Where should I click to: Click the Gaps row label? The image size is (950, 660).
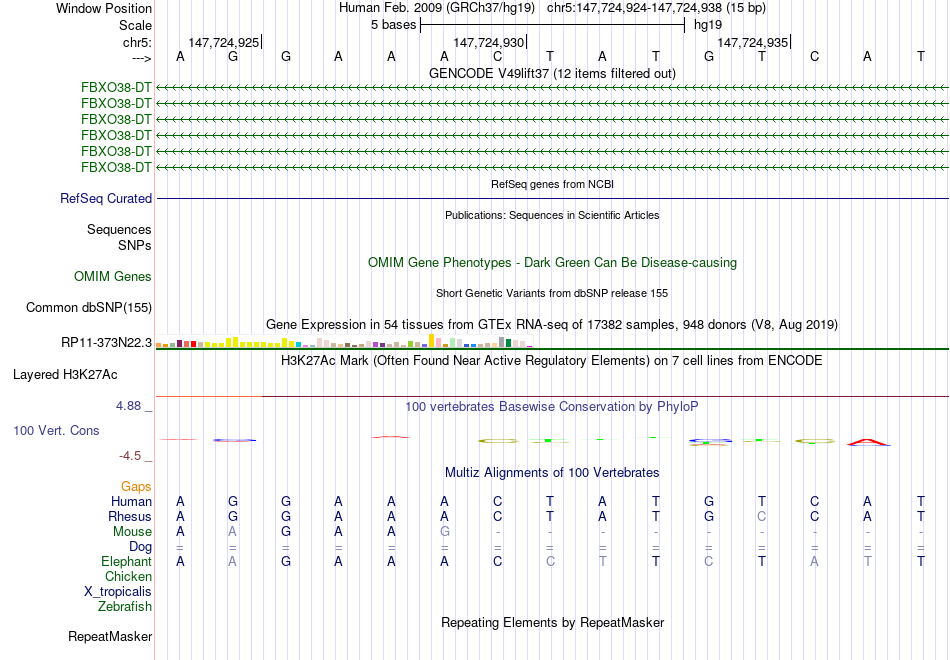pos(136,487)
